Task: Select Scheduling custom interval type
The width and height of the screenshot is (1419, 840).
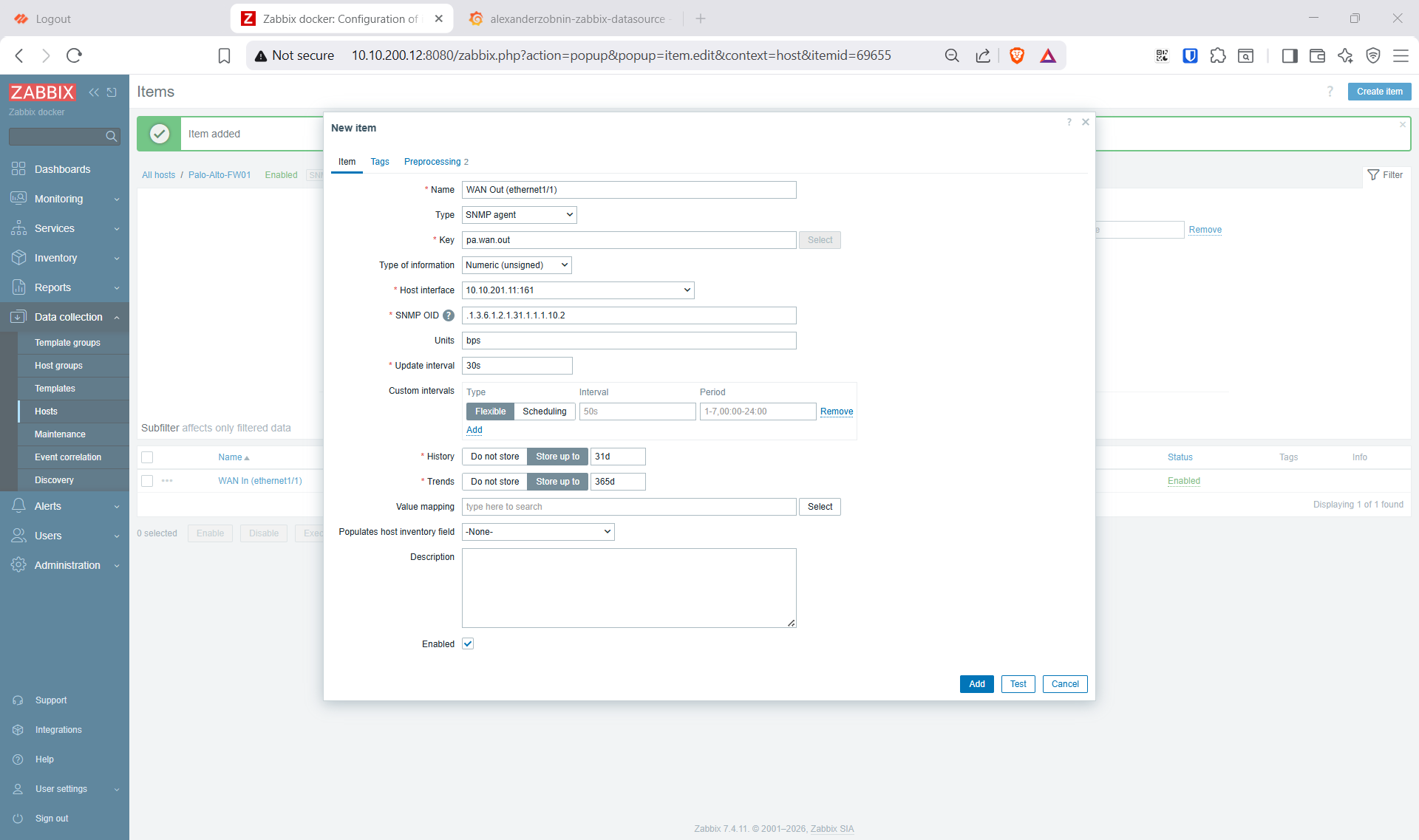Action: point(545,412)
